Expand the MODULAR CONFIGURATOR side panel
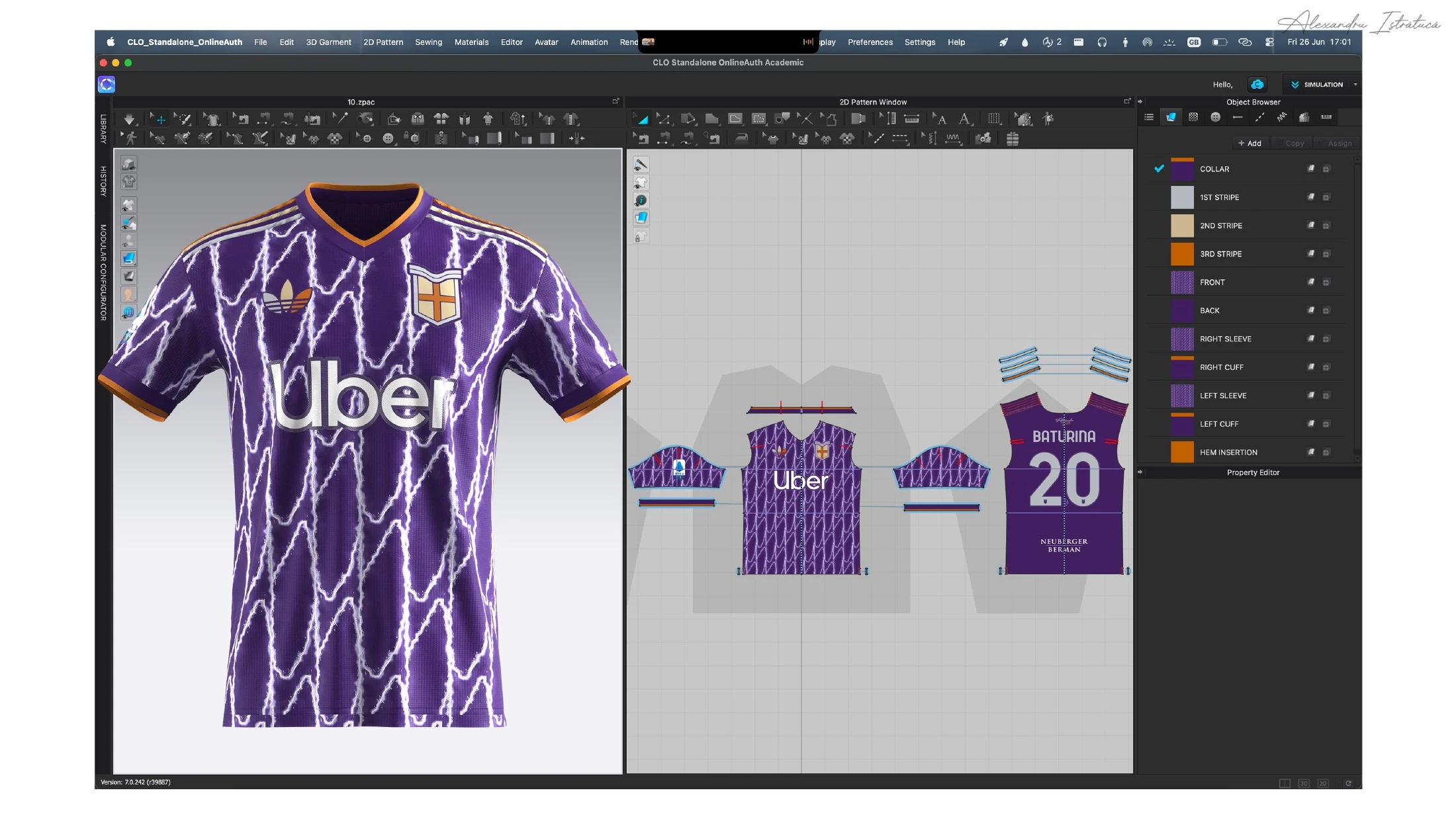Screen dimensions: 1456x819 pos(103,273)
